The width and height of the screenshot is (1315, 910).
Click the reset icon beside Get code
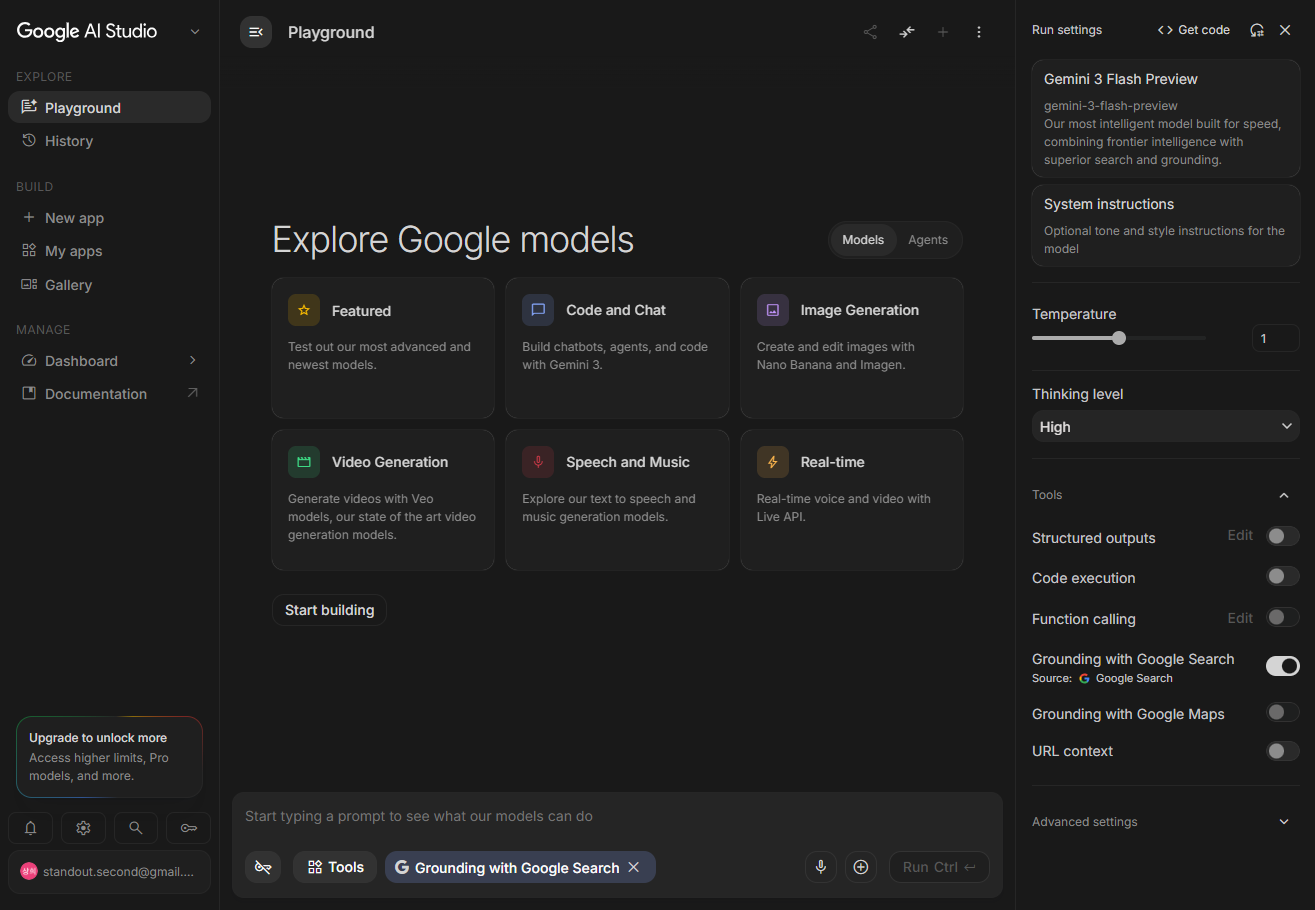point(1257,30)
